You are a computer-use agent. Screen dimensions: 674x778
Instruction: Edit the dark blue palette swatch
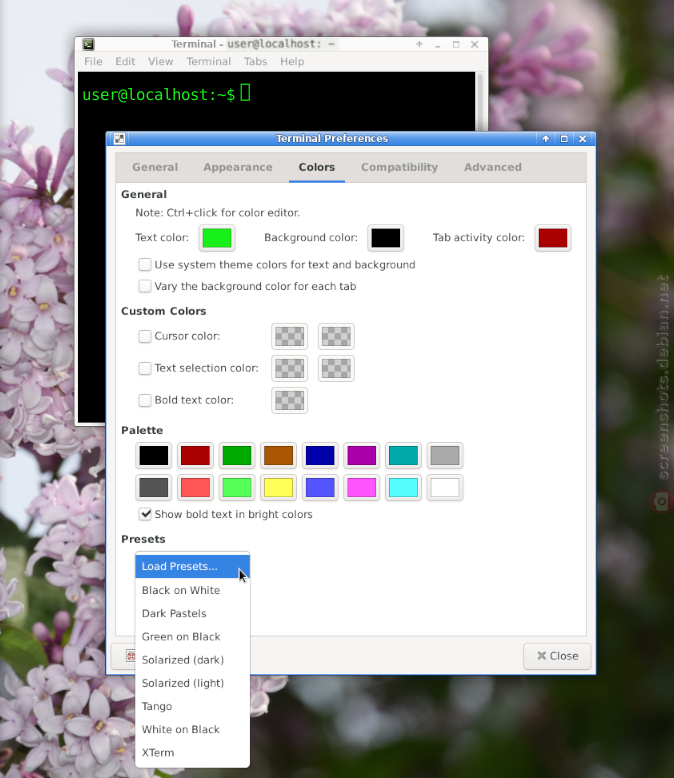point(320,455)
